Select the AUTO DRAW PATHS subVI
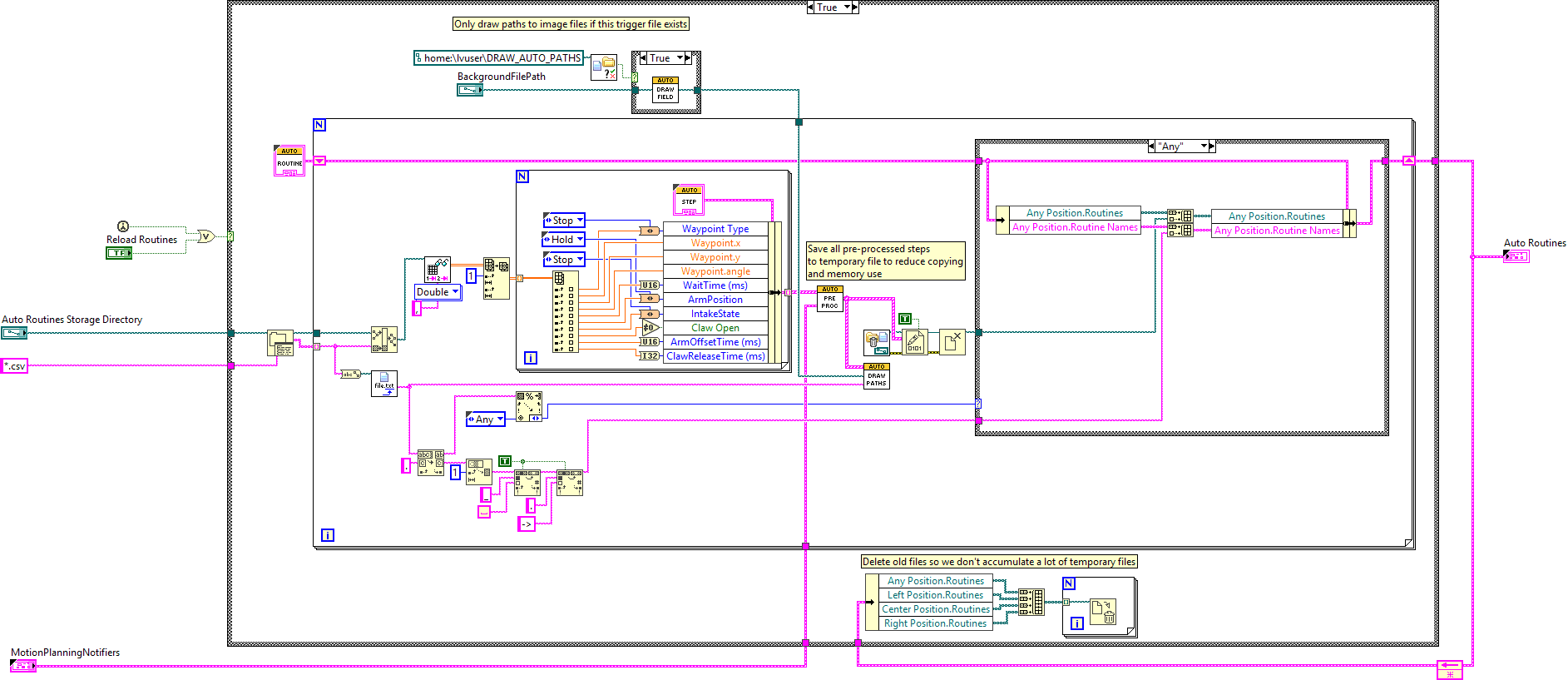 pos(877,376)
